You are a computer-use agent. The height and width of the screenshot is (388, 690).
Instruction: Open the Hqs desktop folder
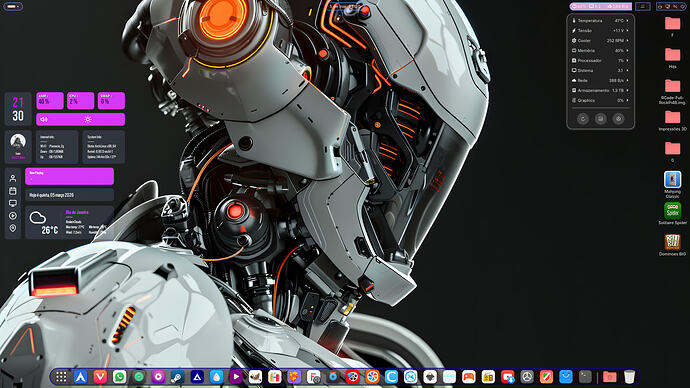(672, 55)
